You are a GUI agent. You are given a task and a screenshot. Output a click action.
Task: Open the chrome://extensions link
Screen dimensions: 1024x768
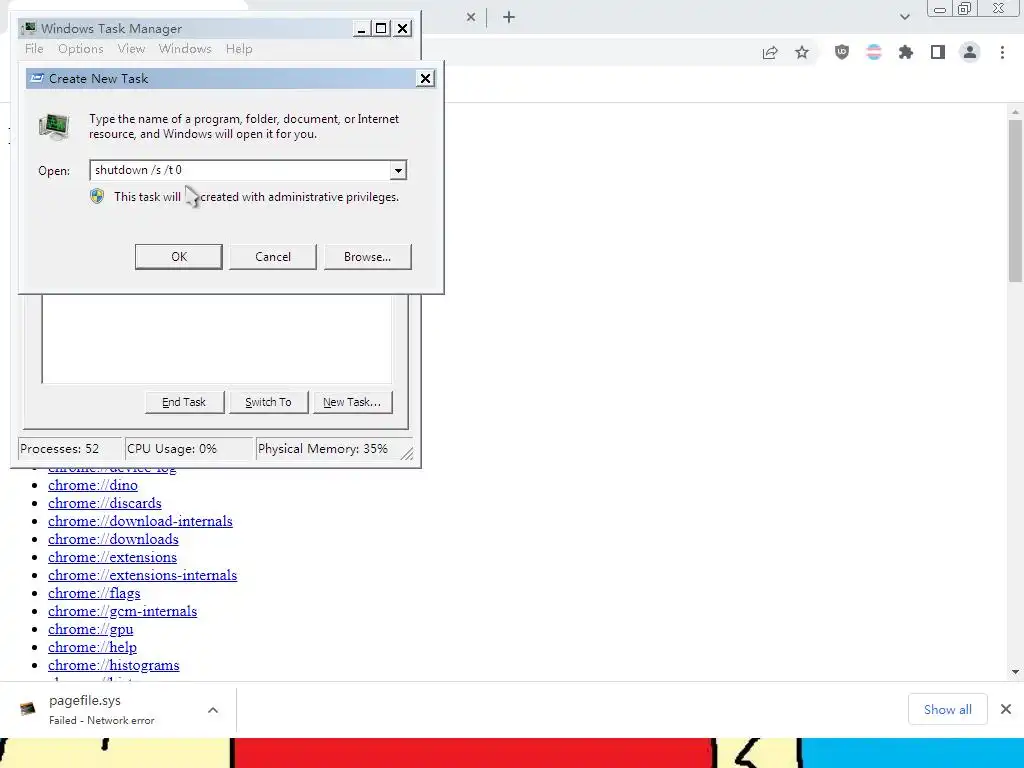pyautogui.click(x=112, y=557)
